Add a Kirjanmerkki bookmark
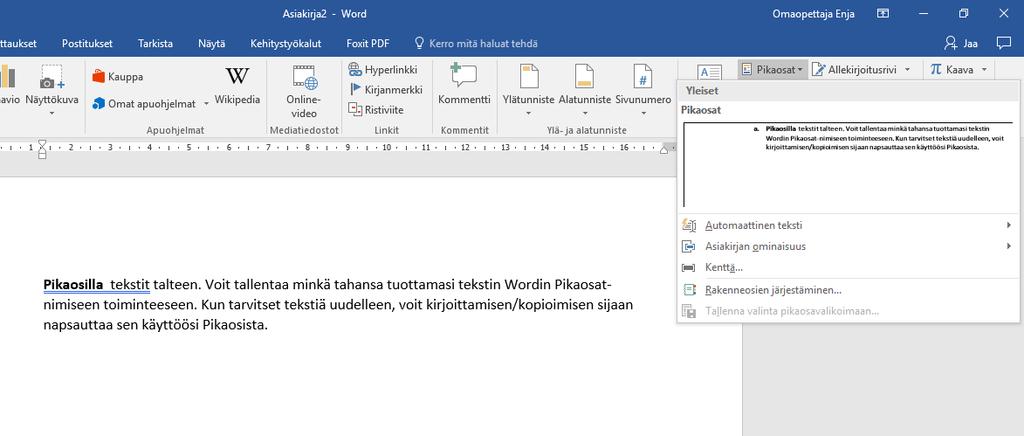The width and height of the screenshot is (1024, 436). coord(386,89)
